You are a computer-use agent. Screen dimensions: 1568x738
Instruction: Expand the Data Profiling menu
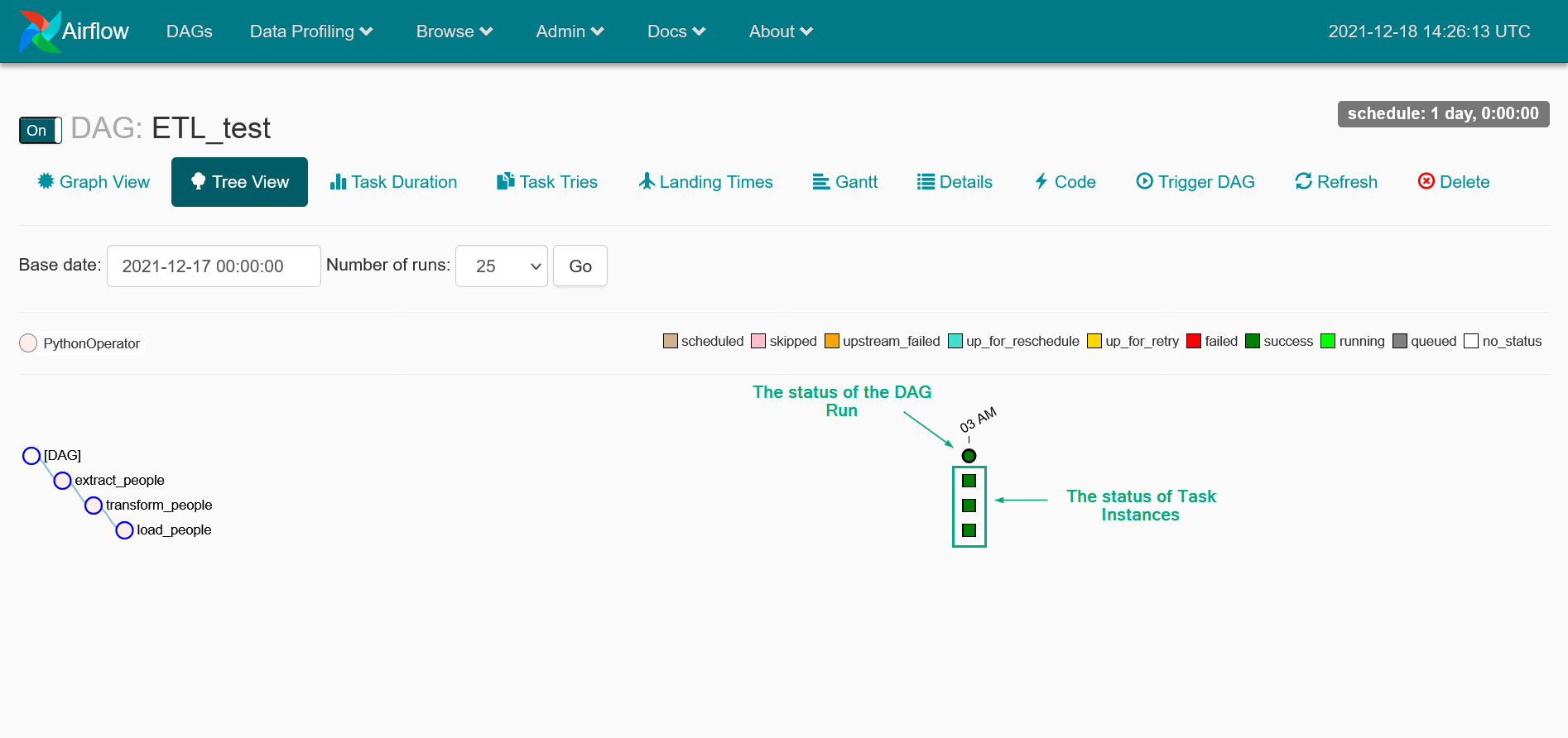[x=311, y=31]
